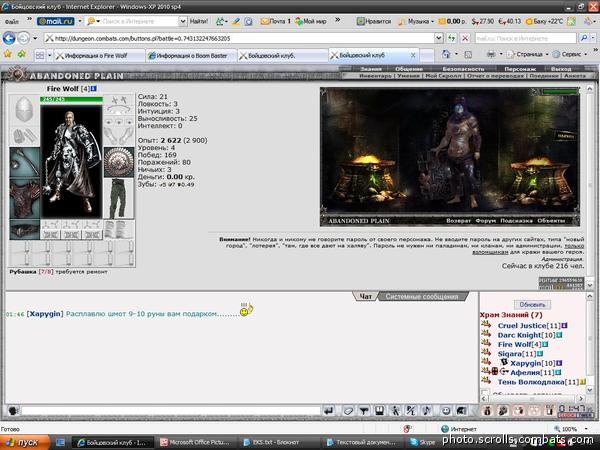This screenshot has height=450, width=600.
Task: Click the green enemy health bar in scene
Action: tap(559, 91)
